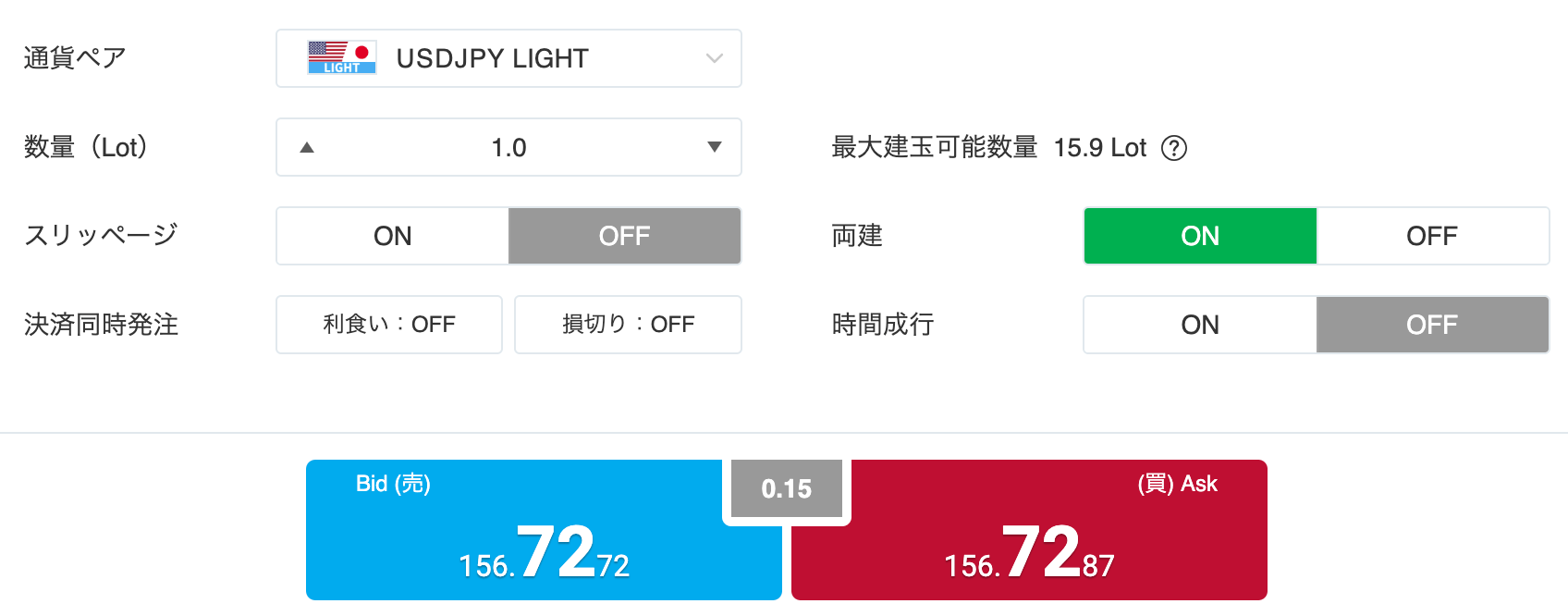The image size is (1568, 616).
Task: Decrease lot quantity with down arrow
Action: pyautogui.click(x=714, y=148)
